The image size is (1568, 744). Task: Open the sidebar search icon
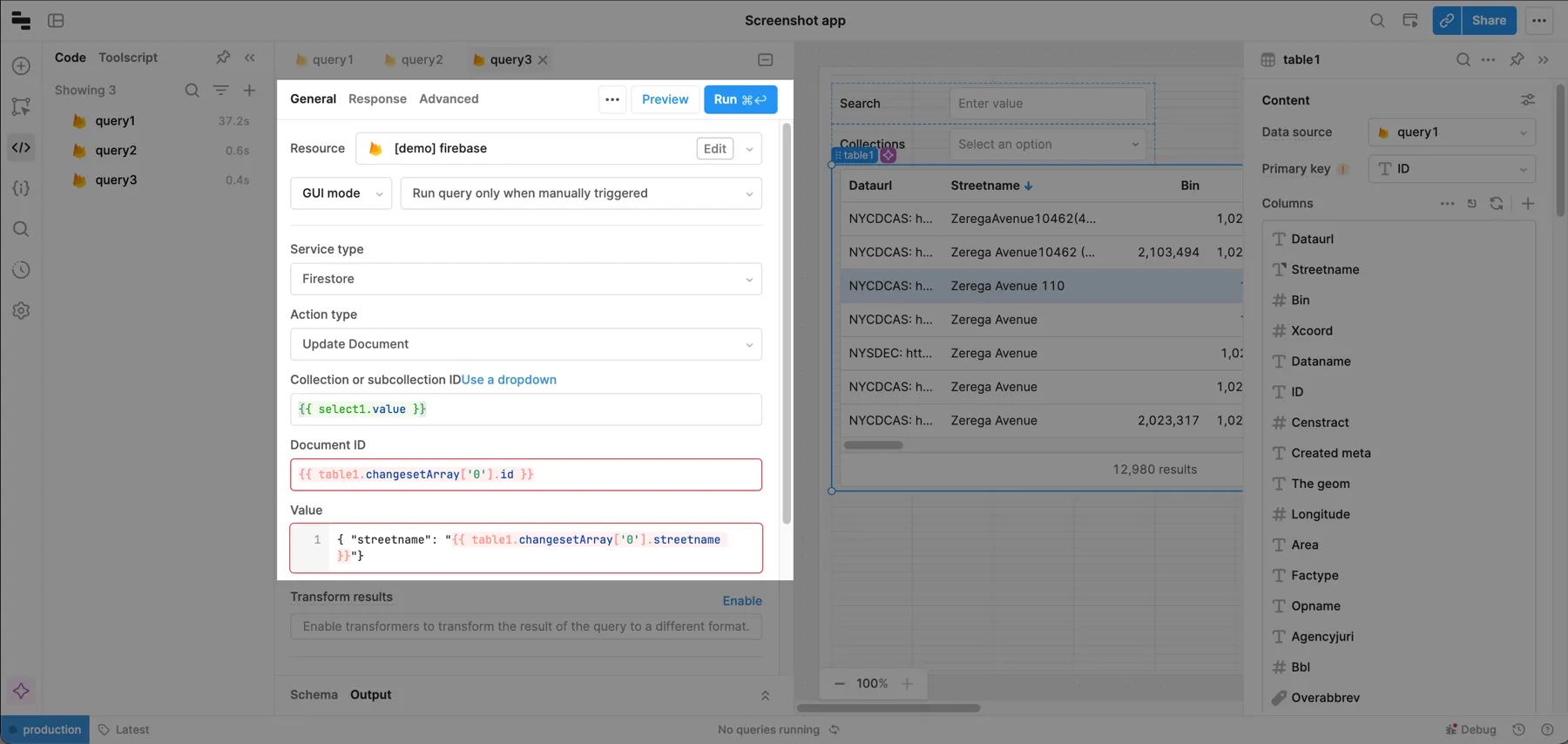click(21, 229)
